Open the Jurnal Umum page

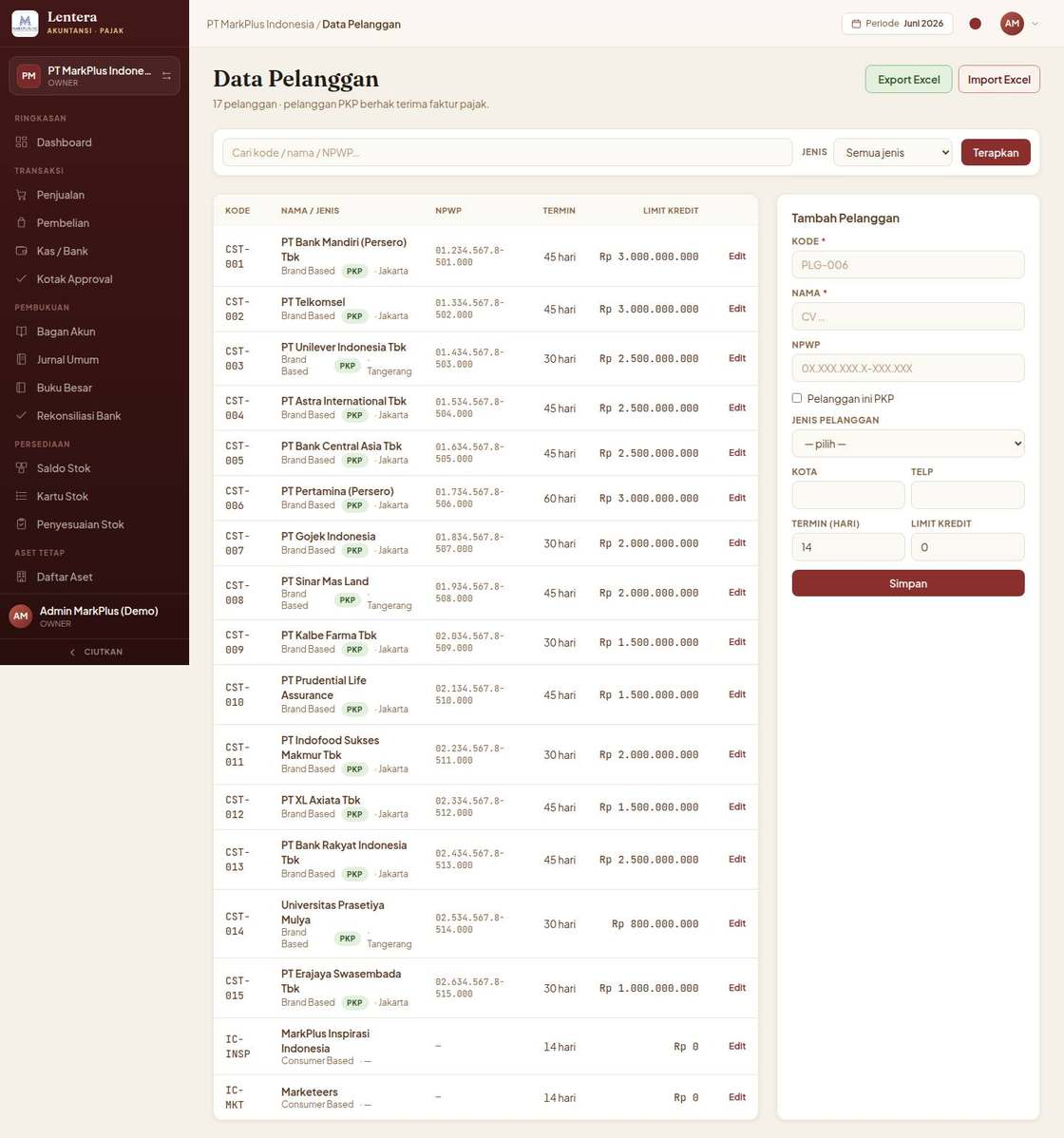(94, 359)
